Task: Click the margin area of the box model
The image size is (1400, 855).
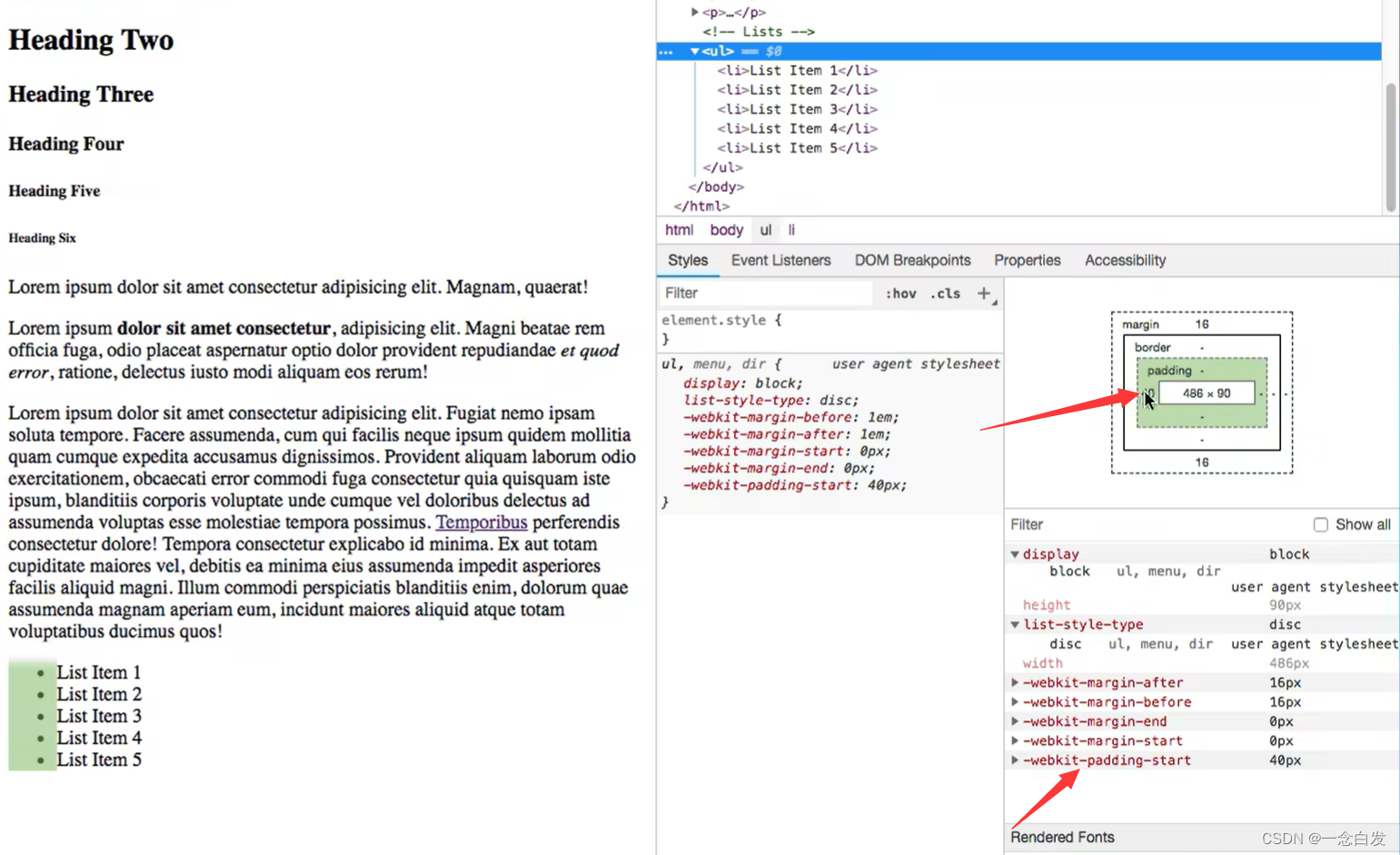Action: coord(1140,323)
